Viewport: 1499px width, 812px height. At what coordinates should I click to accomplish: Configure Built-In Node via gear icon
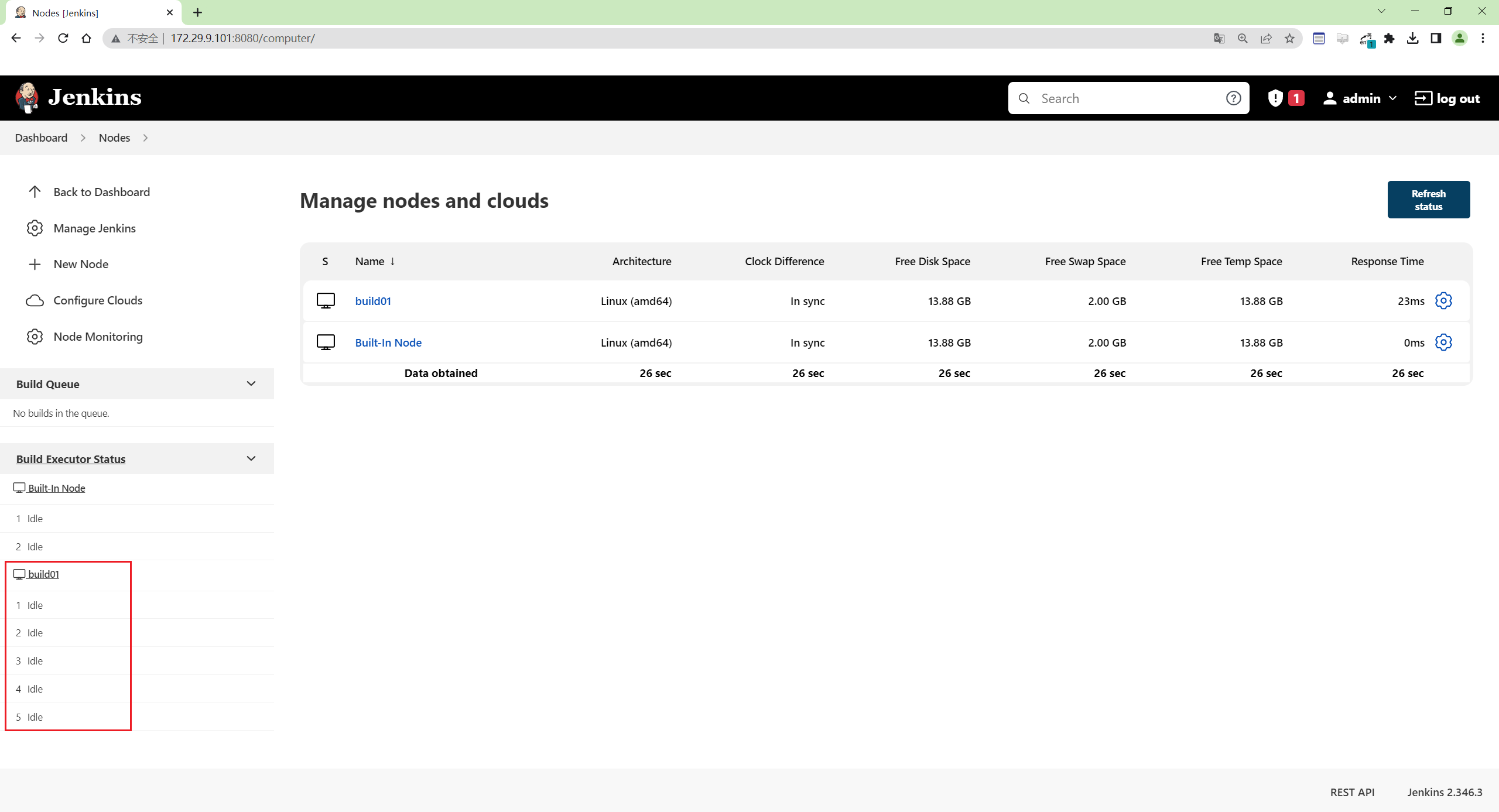(x=1443, y=342)
